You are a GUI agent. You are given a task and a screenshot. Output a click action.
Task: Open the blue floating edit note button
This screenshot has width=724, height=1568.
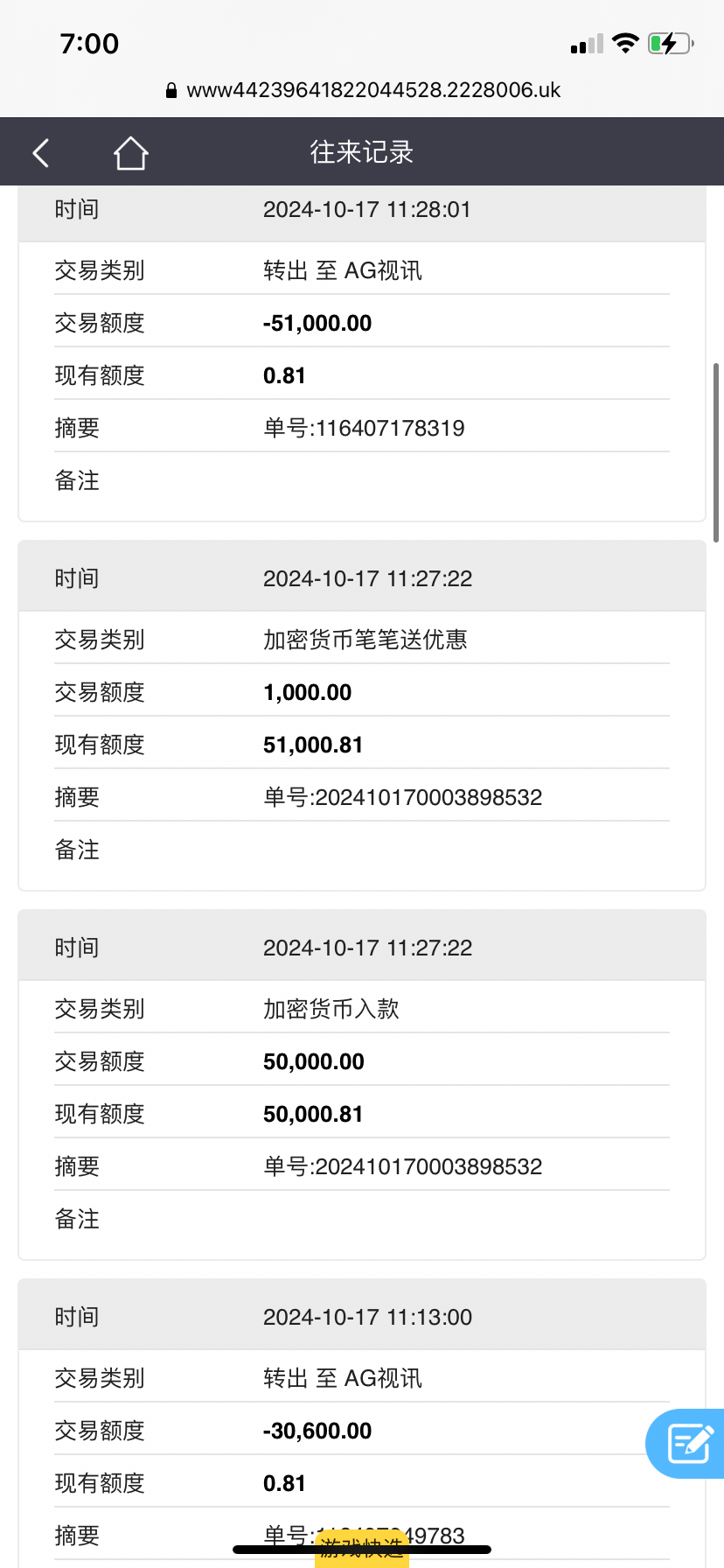click(x=689, y=1444)
